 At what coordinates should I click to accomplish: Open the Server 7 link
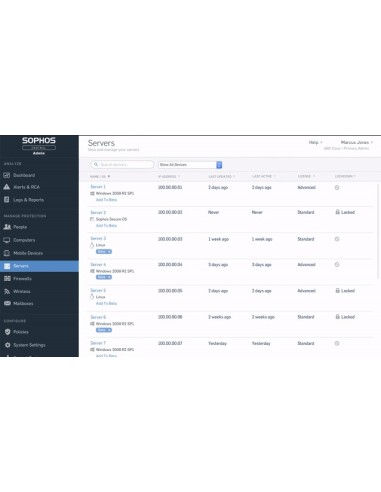coord(98,343)
